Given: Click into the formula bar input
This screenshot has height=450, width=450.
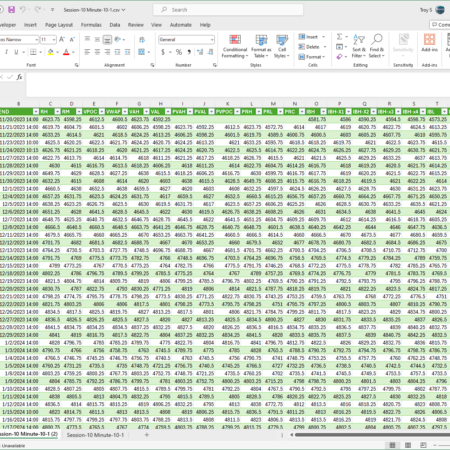Looking at the screenshot, I should (238, 84).
